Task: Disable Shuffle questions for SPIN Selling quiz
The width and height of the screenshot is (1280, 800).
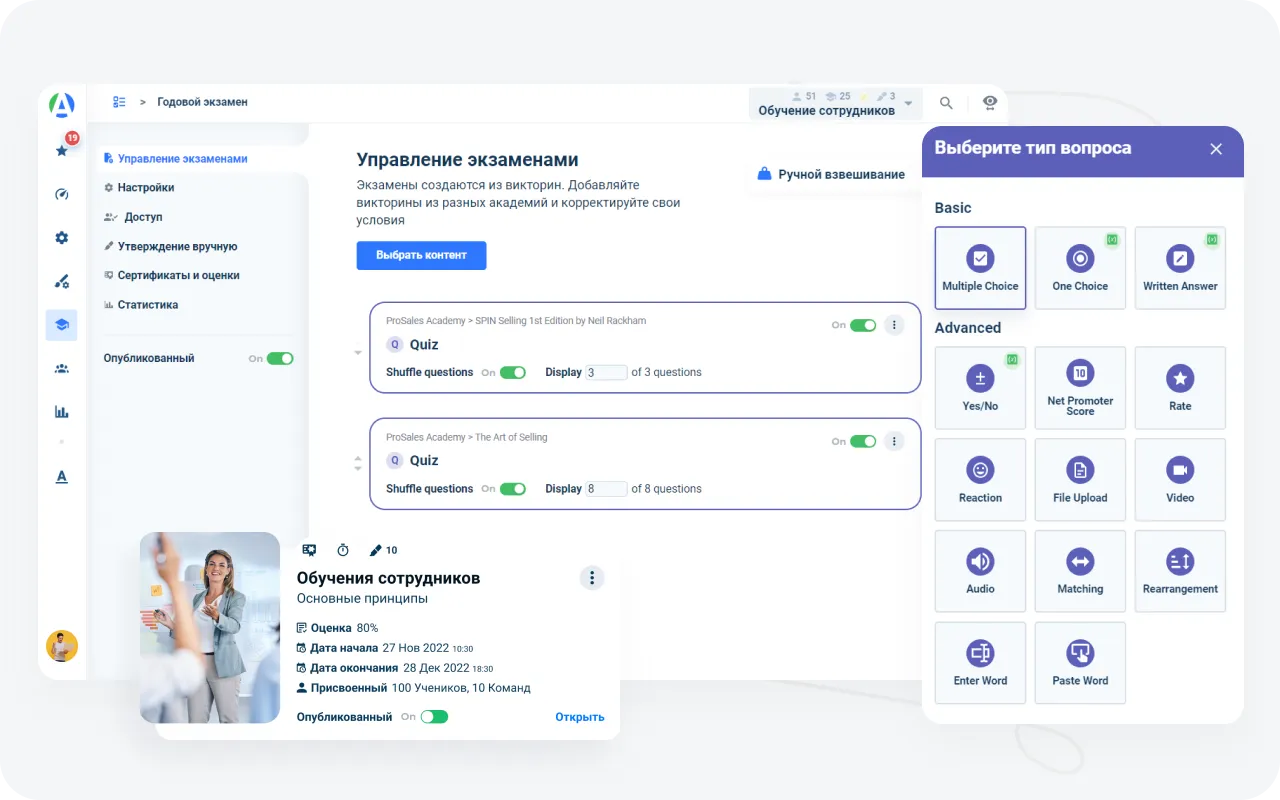Action: point(513,372)
